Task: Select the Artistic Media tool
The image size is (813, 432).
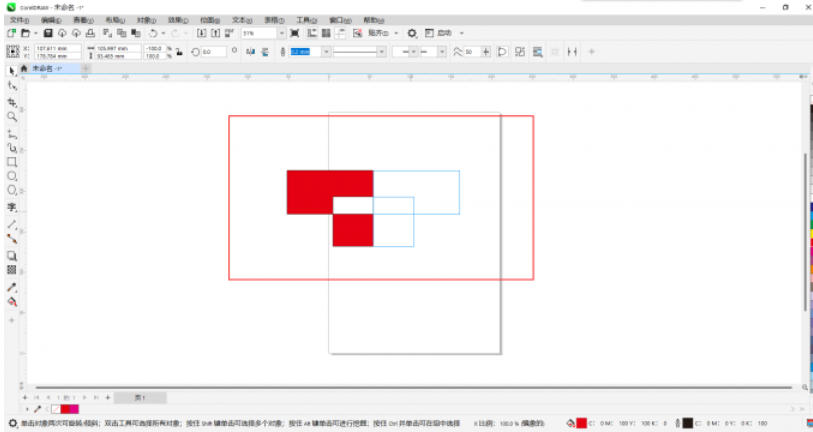Action: coord(12,148)
